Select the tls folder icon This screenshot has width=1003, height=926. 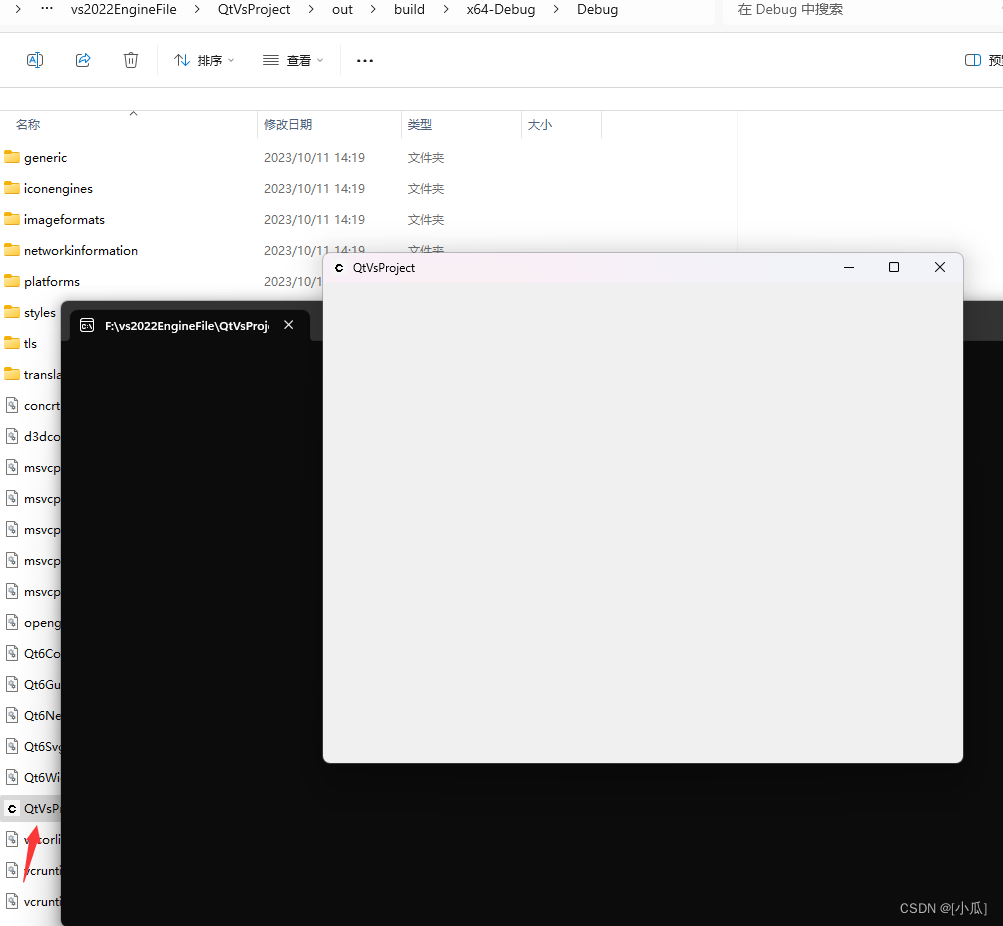click(x=12, y=343)
